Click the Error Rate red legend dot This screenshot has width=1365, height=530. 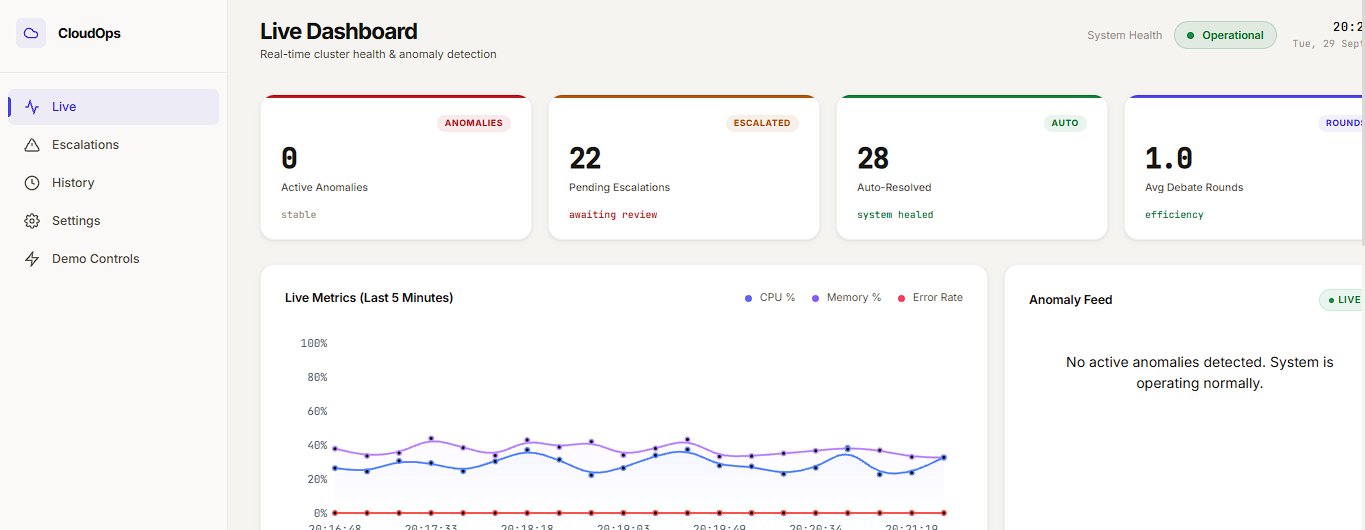(901, 298)
